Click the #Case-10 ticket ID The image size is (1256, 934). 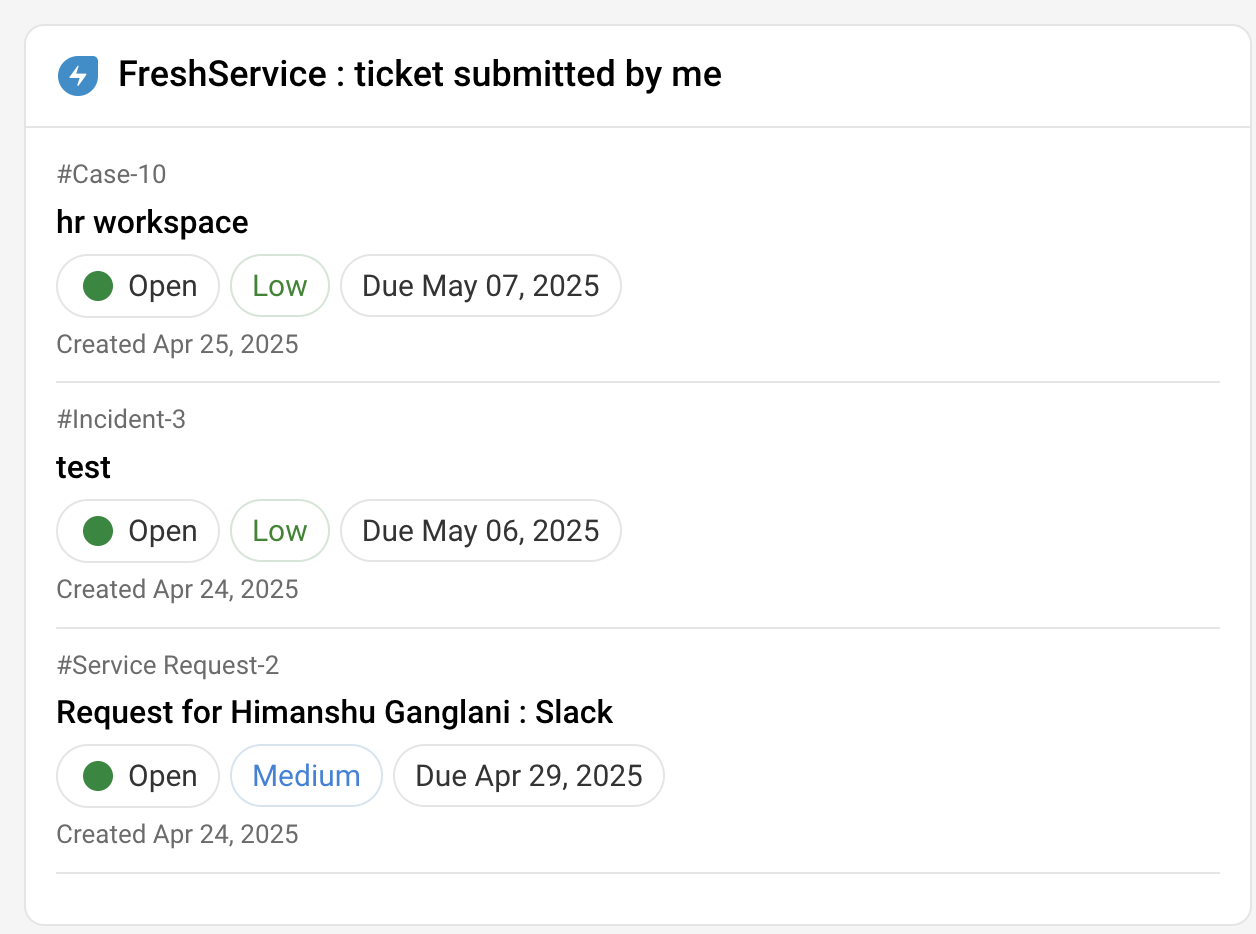click(111, 175)
